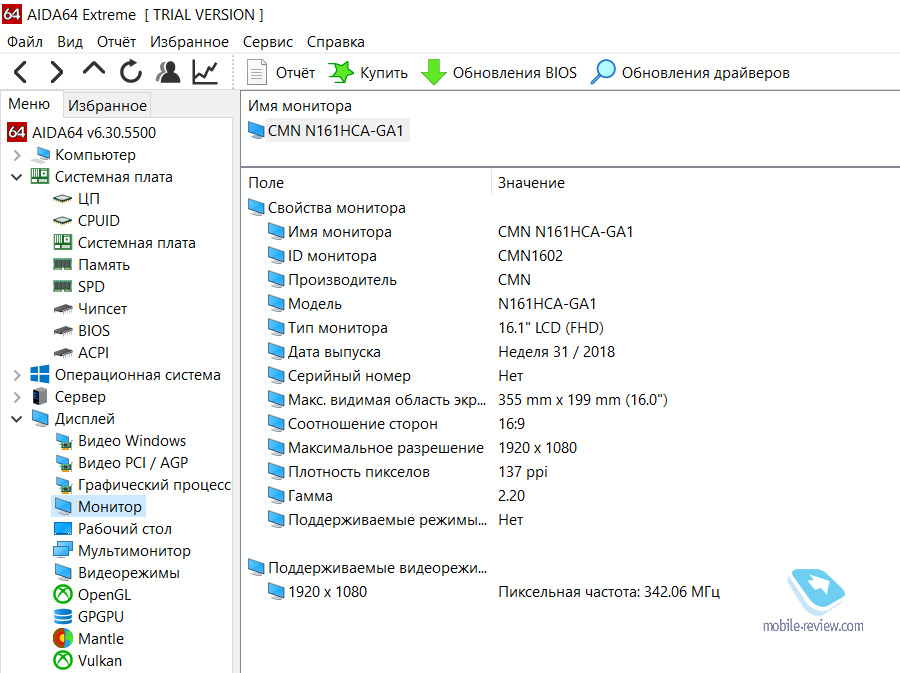The image size is (900, 673).
Task: Select Мультимонитор in the tree
Action: (x=122, y=551)
